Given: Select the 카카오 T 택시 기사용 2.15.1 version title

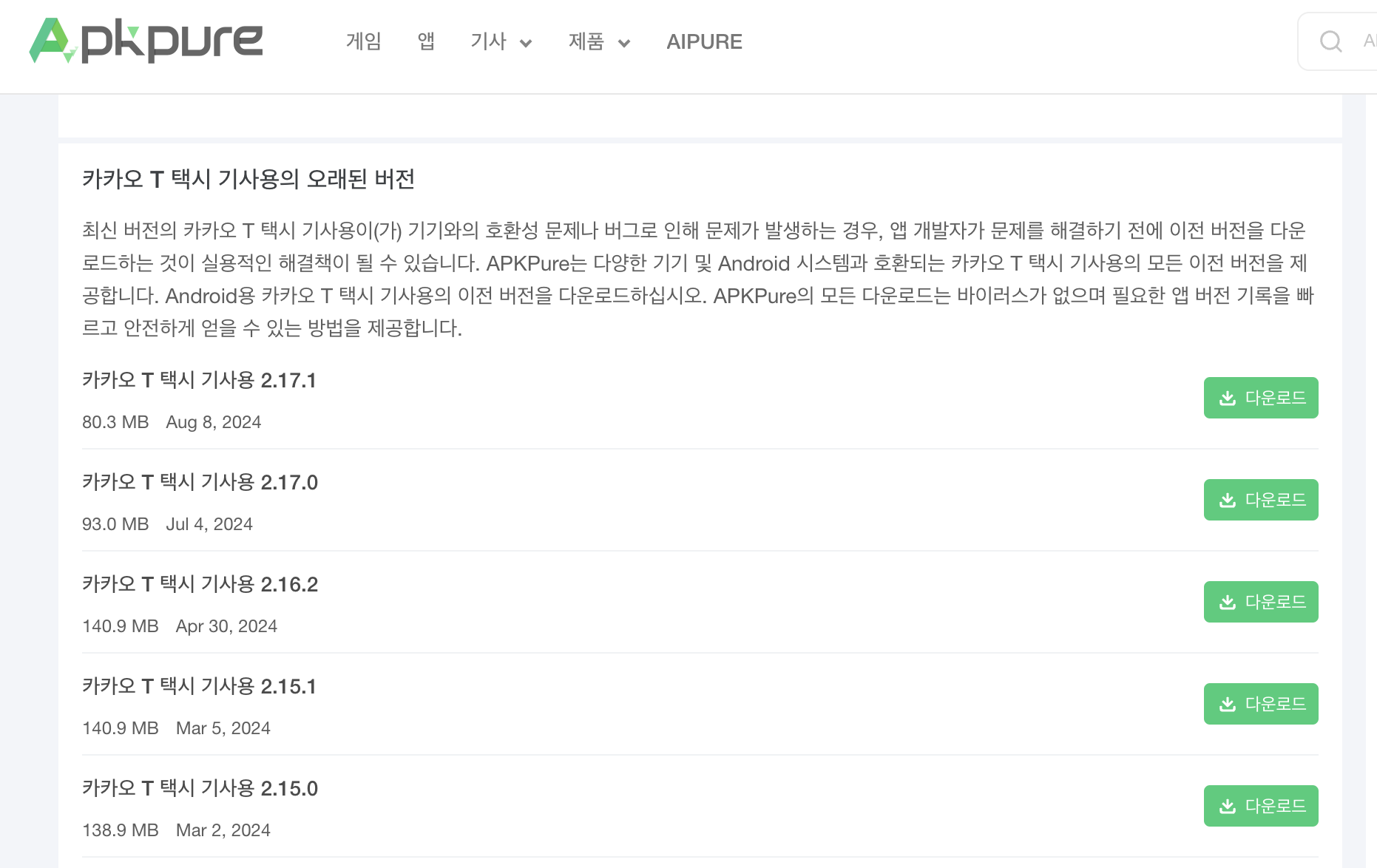Looking at the screenshot, I should pos(200,687).
